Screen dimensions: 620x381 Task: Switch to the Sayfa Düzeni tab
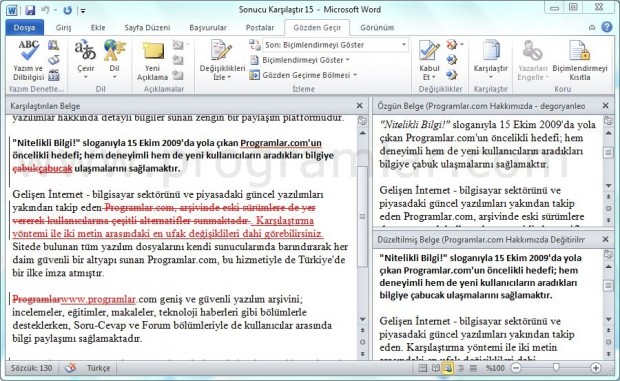pos(147,28)
